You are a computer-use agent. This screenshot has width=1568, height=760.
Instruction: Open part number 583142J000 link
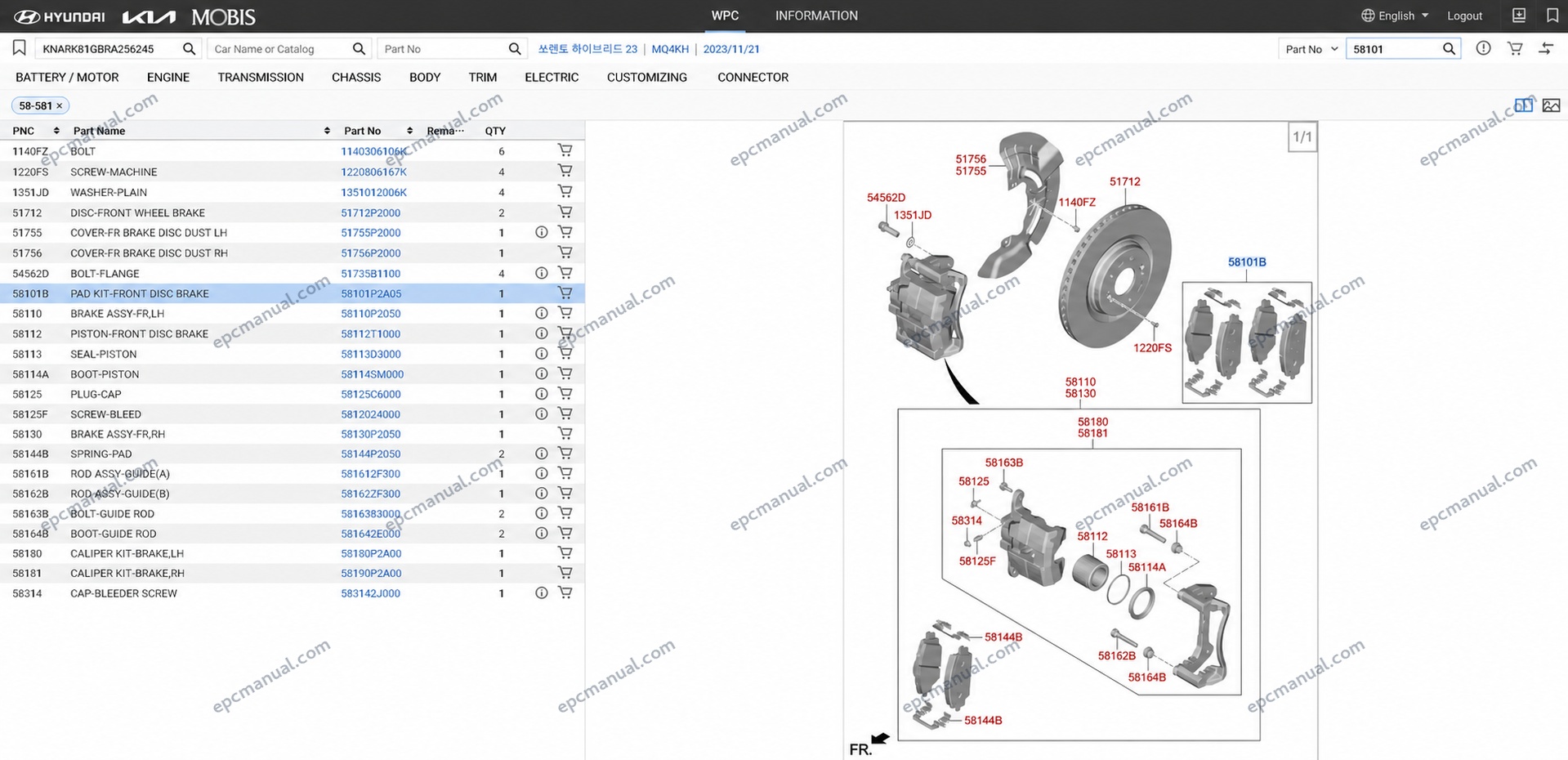click(370, 593)
